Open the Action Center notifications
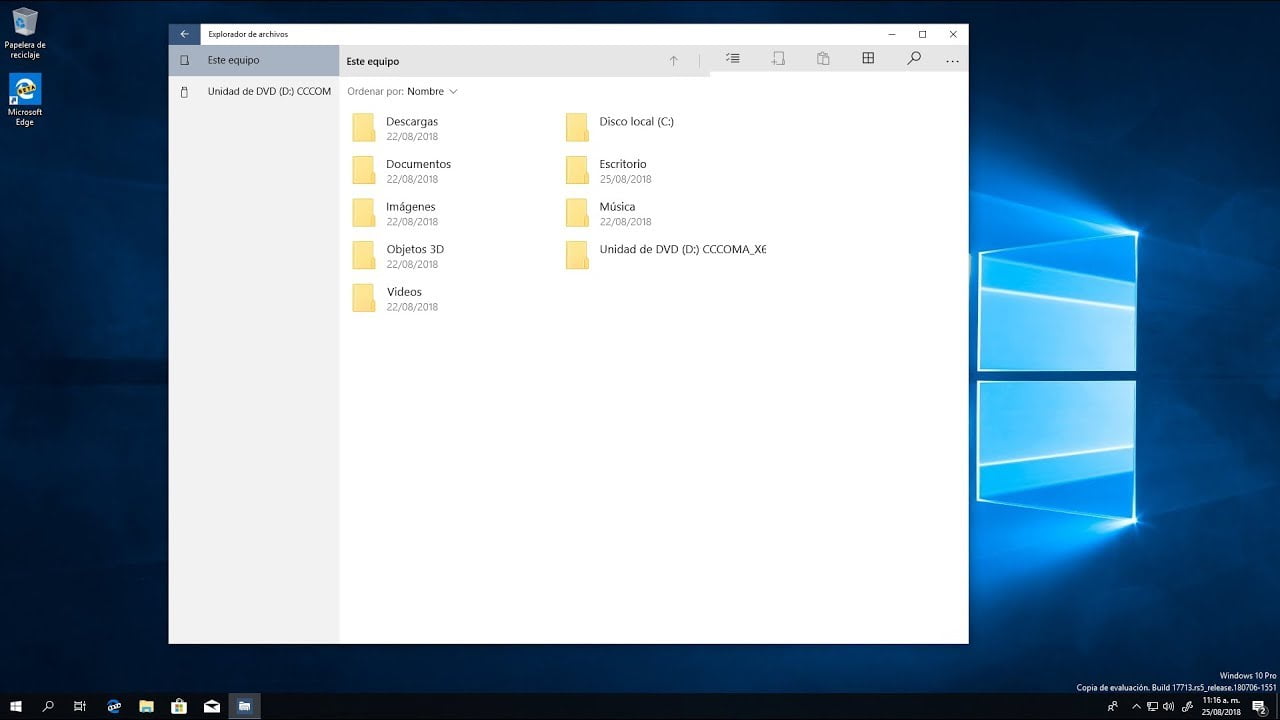This screenshot has height=720, width=1280. 1262,706
